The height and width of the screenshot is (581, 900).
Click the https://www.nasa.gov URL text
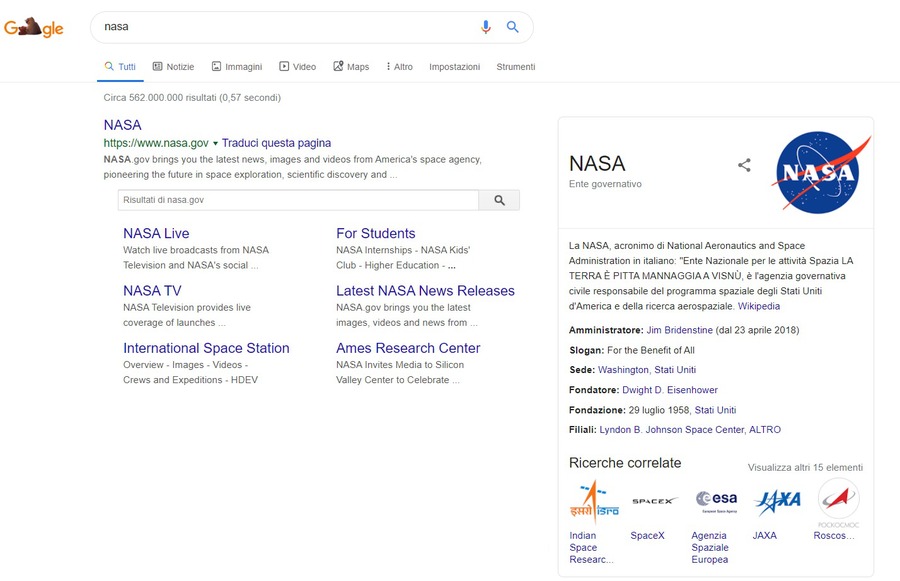point(156,143)
